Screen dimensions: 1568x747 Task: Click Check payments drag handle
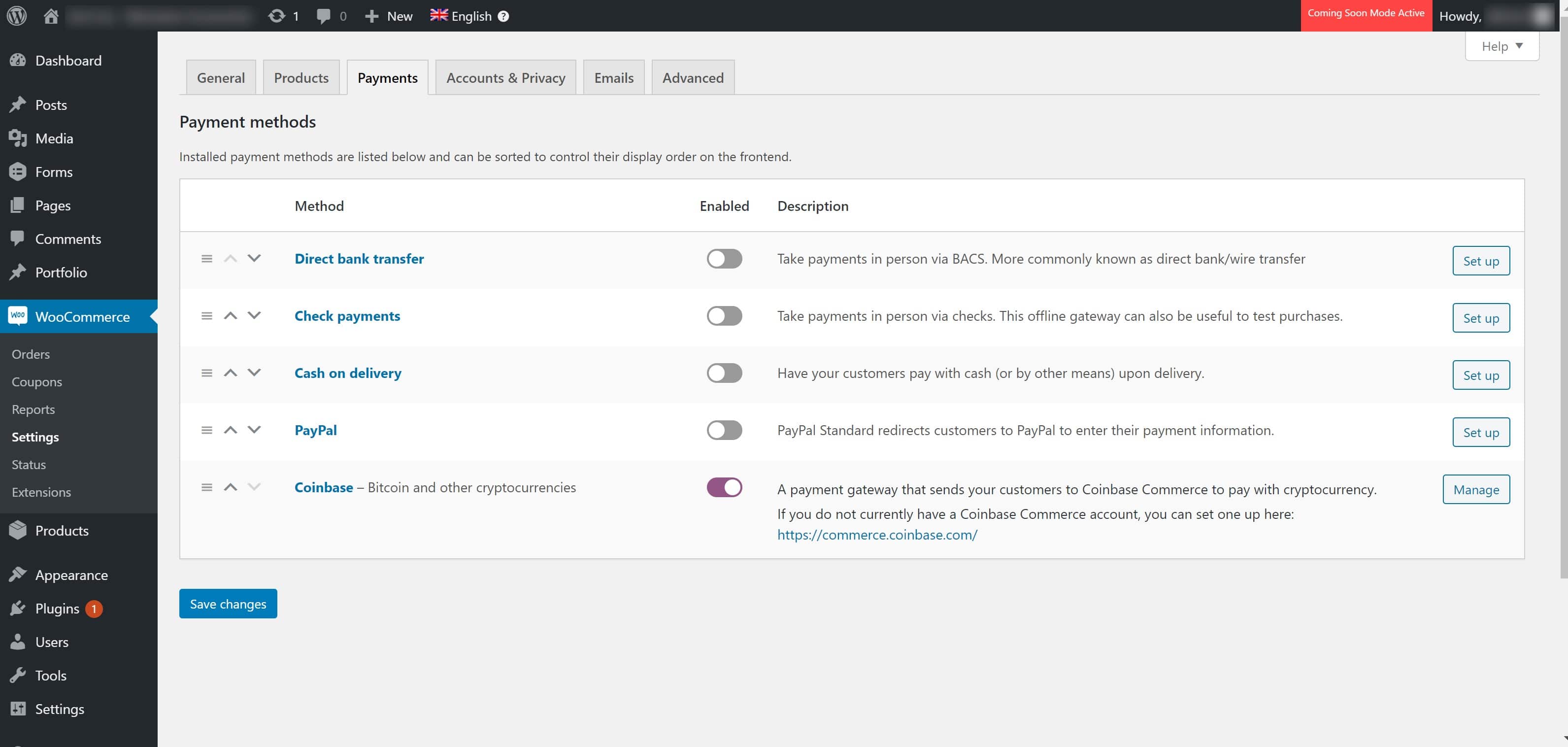(207, 316)
